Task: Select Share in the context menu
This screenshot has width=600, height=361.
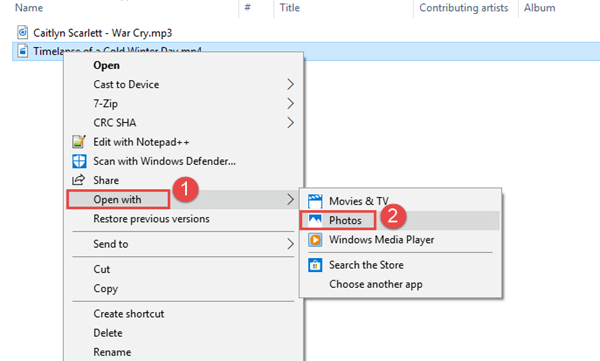Action: point(184,180)
